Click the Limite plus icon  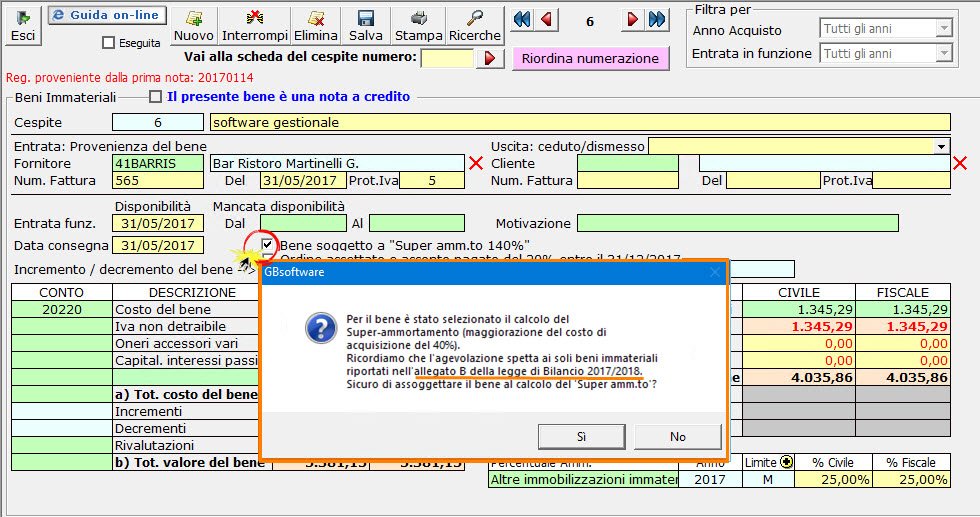click(x=786, y=462)
